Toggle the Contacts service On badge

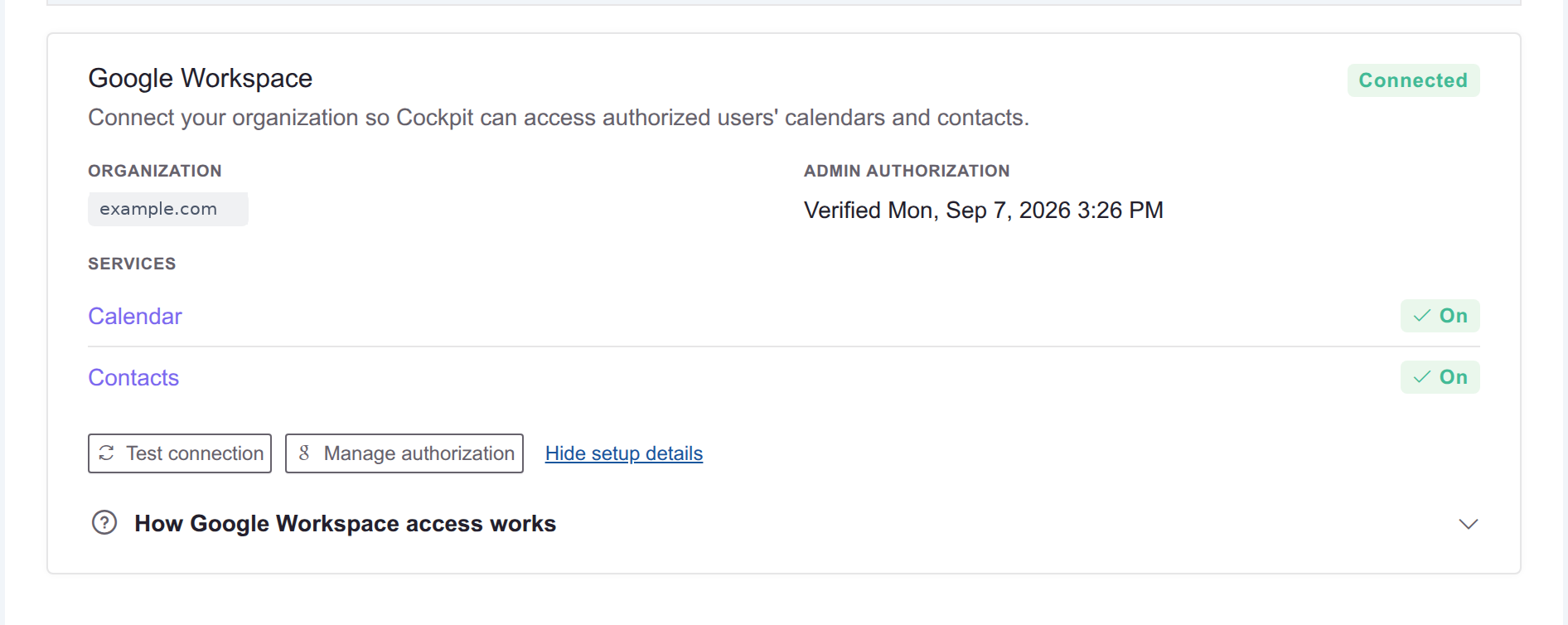pyautogui.click(x=1440, y=377)
